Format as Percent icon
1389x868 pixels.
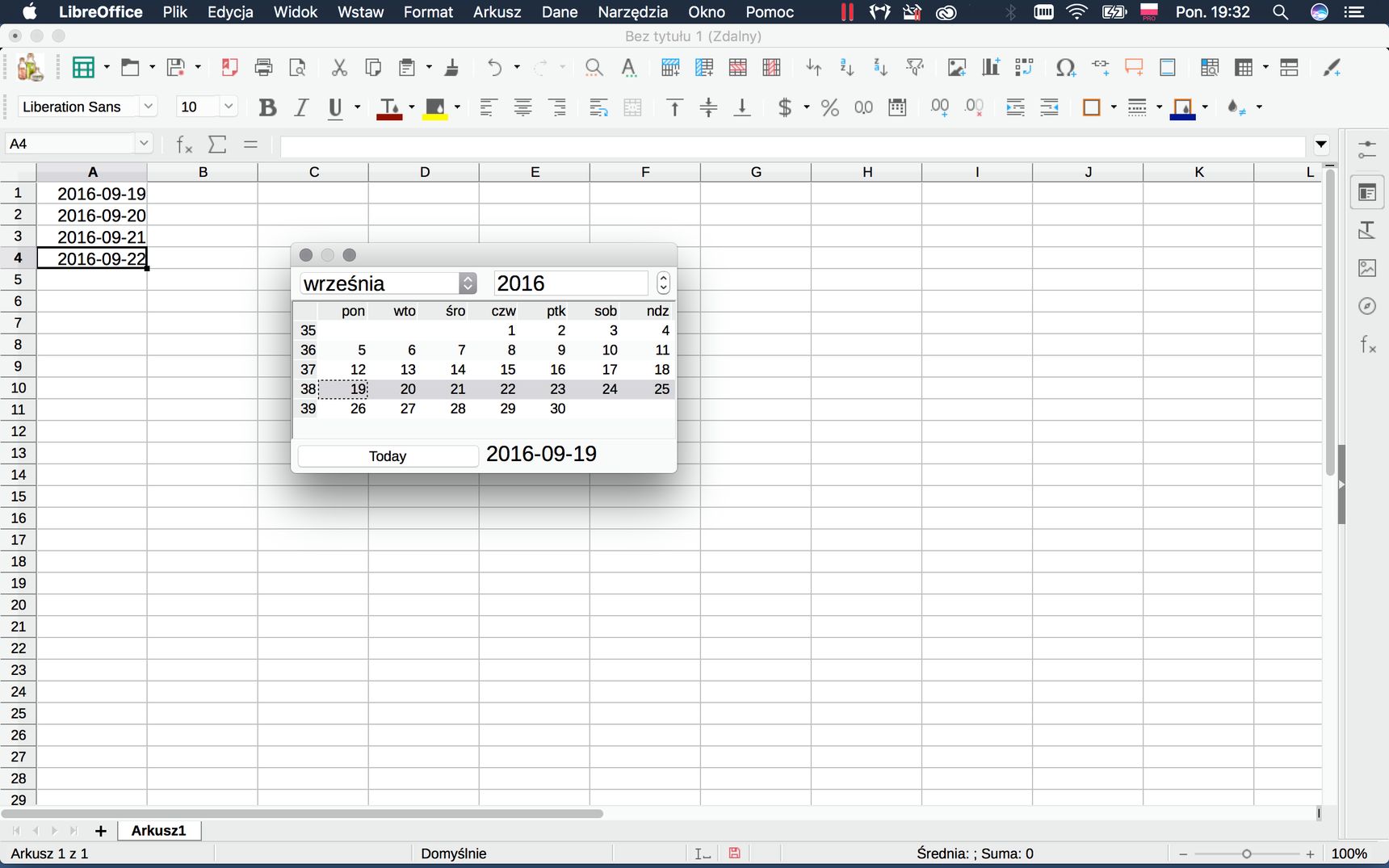(x=829, y=107)
